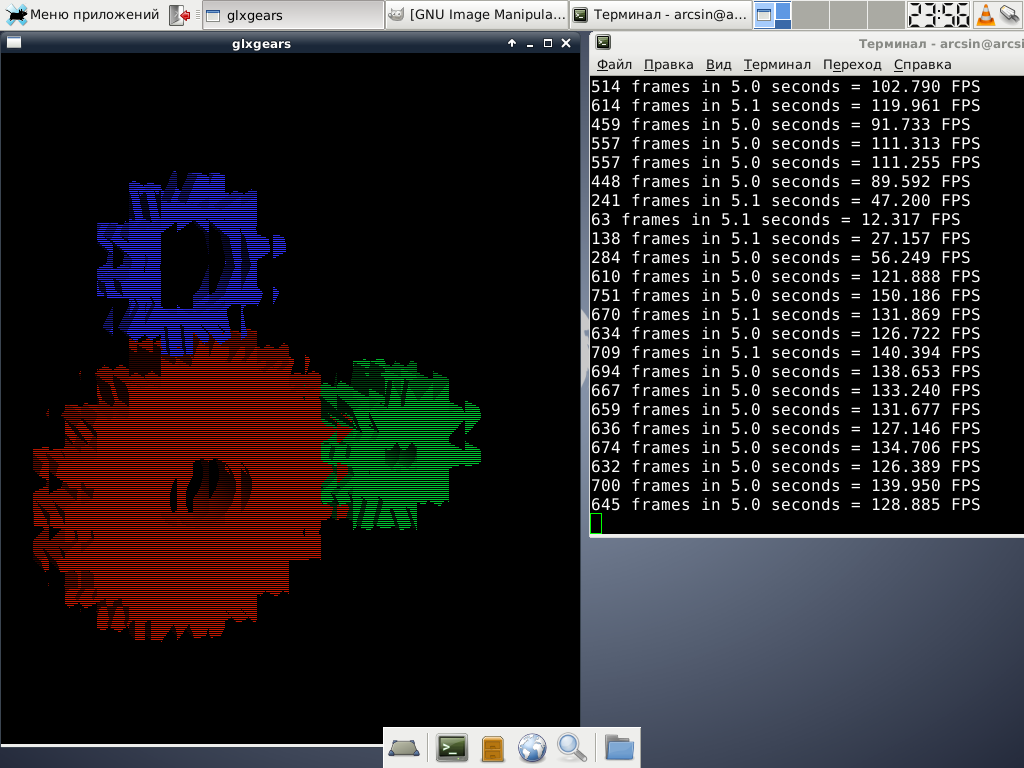Click terminal line ending 27.157 FPS
Screen dimensions: 1024x768
[780, 238]
